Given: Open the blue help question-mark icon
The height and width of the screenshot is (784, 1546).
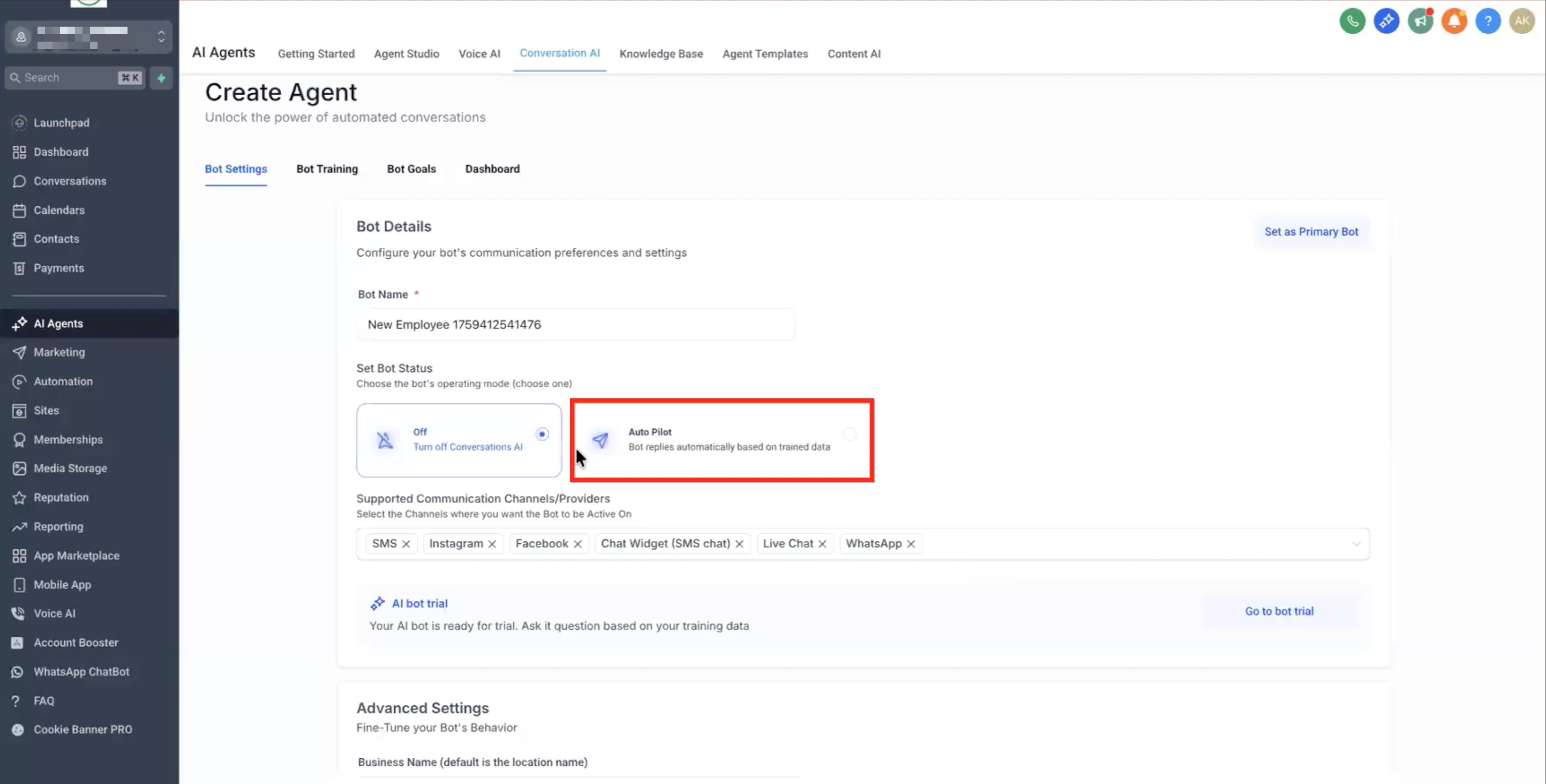Looking at the screenshot, I should click(x=1488, y=22).
